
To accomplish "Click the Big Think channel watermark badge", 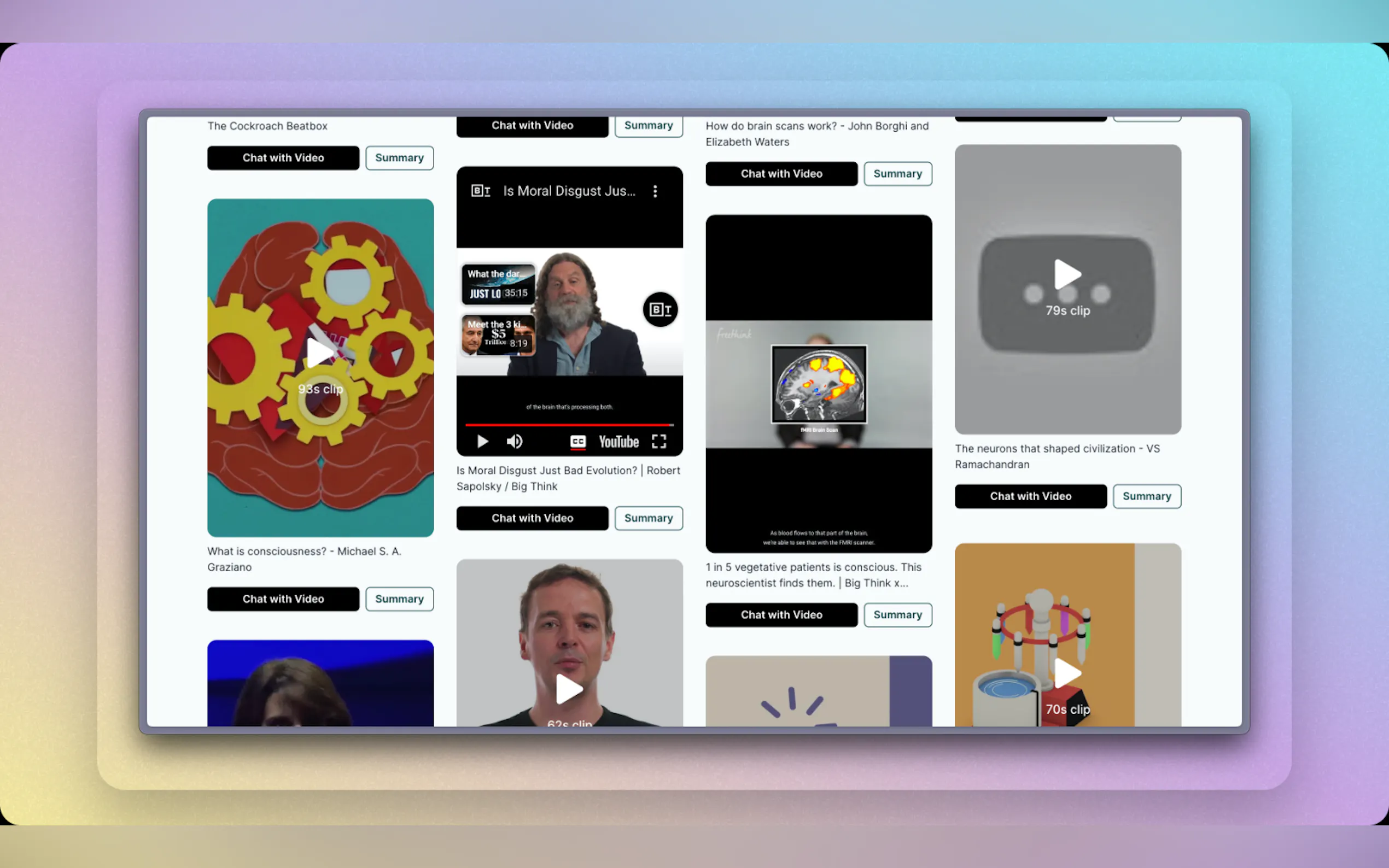I will 660,310.
